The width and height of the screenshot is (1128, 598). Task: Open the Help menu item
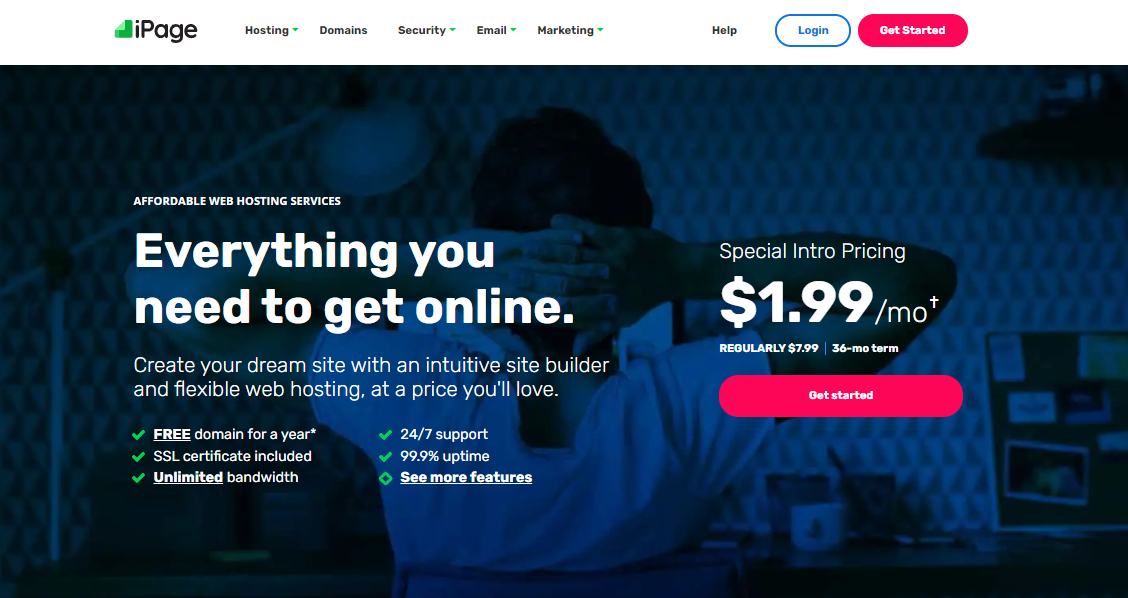(724, 30)
